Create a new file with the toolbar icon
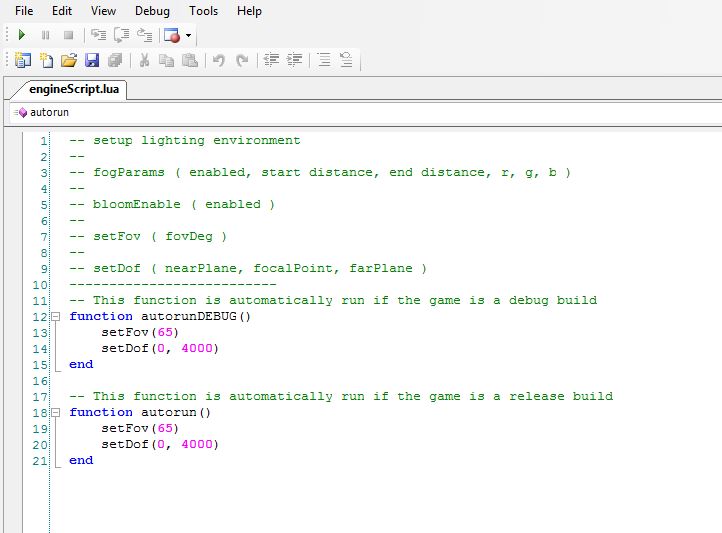This screenshot has width=722, height=533. pos(46,61)
